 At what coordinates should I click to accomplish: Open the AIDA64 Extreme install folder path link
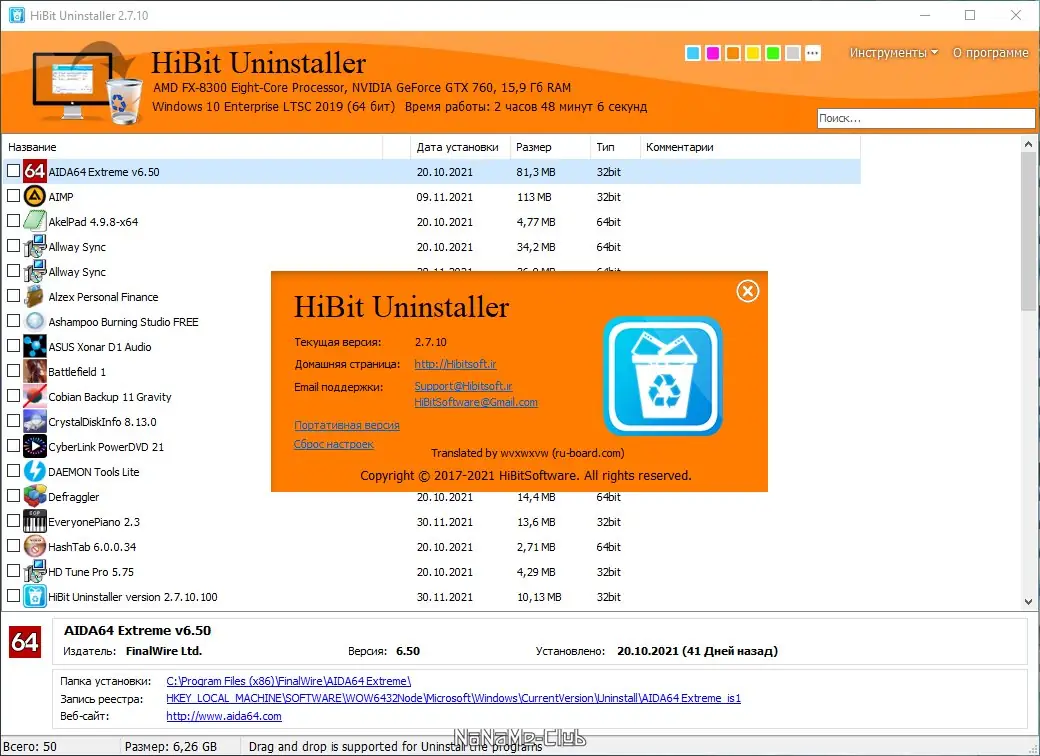[x=289, y=681]
